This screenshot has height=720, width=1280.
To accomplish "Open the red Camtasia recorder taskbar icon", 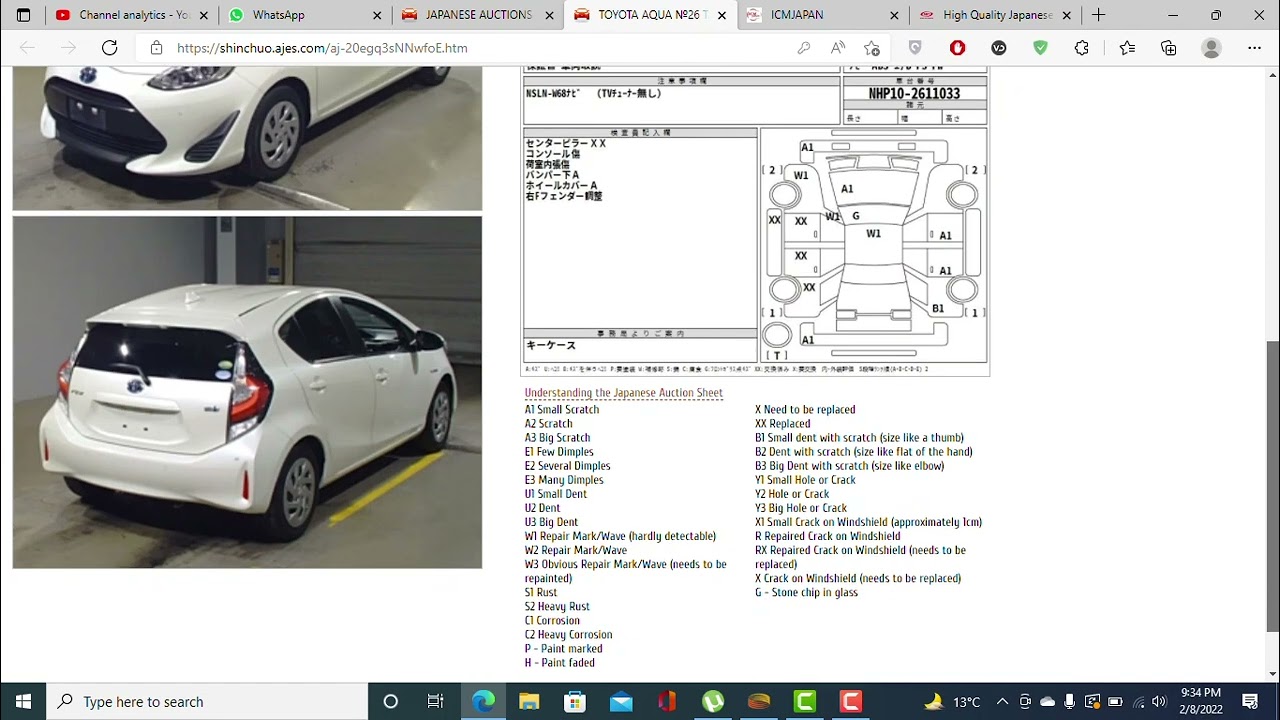I will pyautogui.click(x=851, y=701).
